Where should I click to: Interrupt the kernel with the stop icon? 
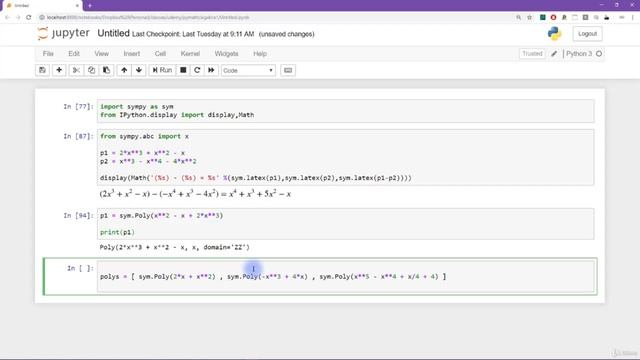pos(183,70)
